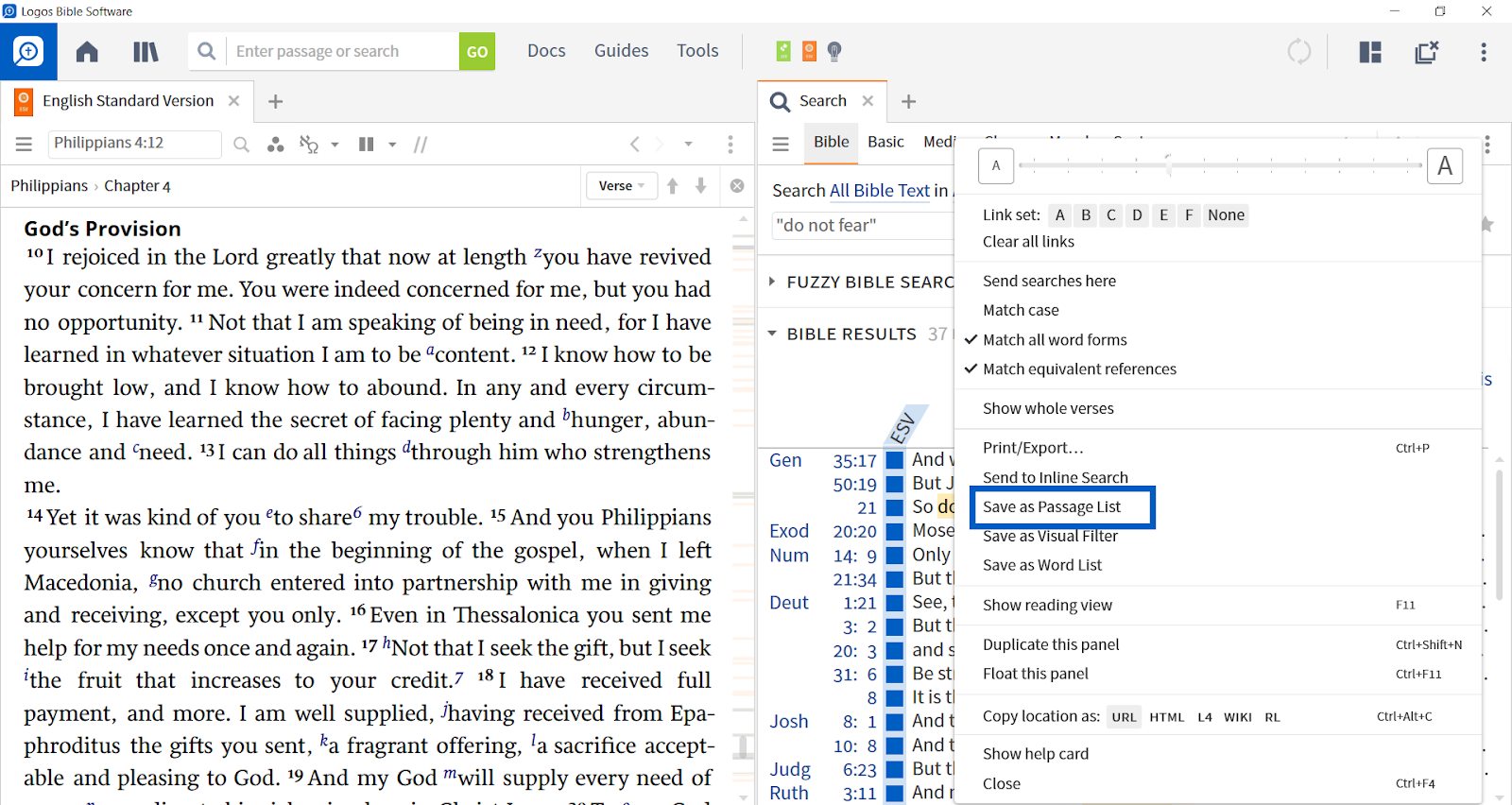Image resolution: width=1512 pixels, height=805 pixels.
Task: Open Search panel hamburger menu
Action: pos(781,144)
